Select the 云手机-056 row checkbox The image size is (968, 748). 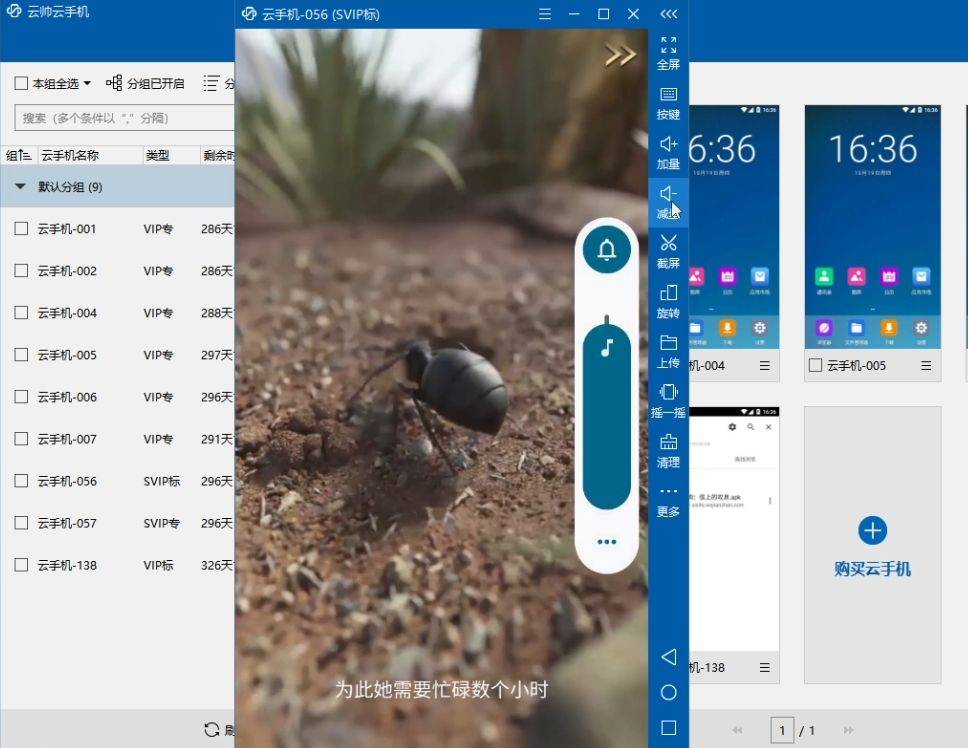[21, 480]
